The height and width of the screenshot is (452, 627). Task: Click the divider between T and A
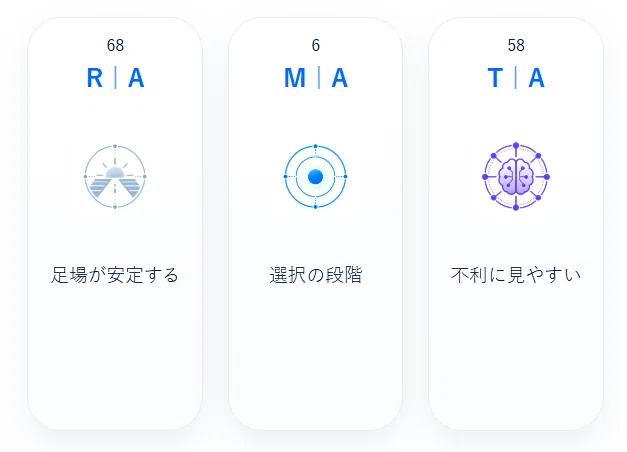click(516, 78)
